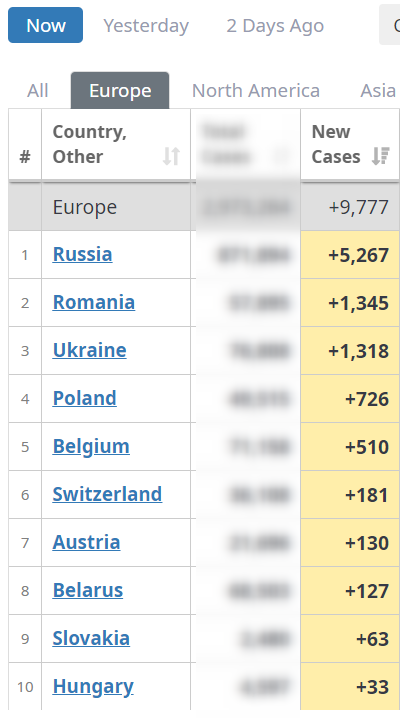Viewport: 400px width, 723px height.
Task: Open the Hungary link
Action: pyautogui.click(x=93, y=687)
